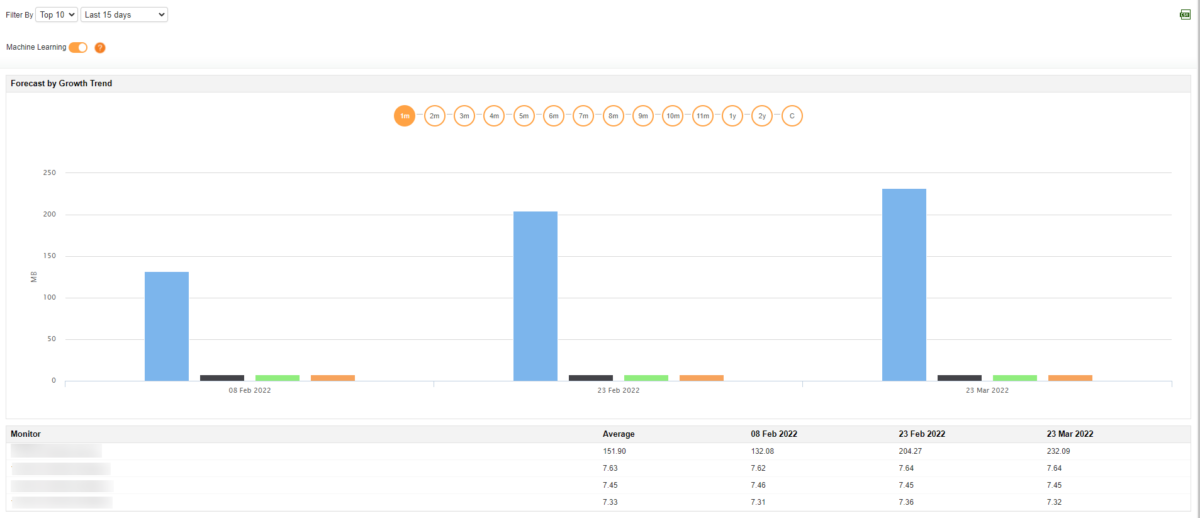Open the Top 10 filter dropdown
This screenshot has width=1200, height=518.
coord(56,15)
